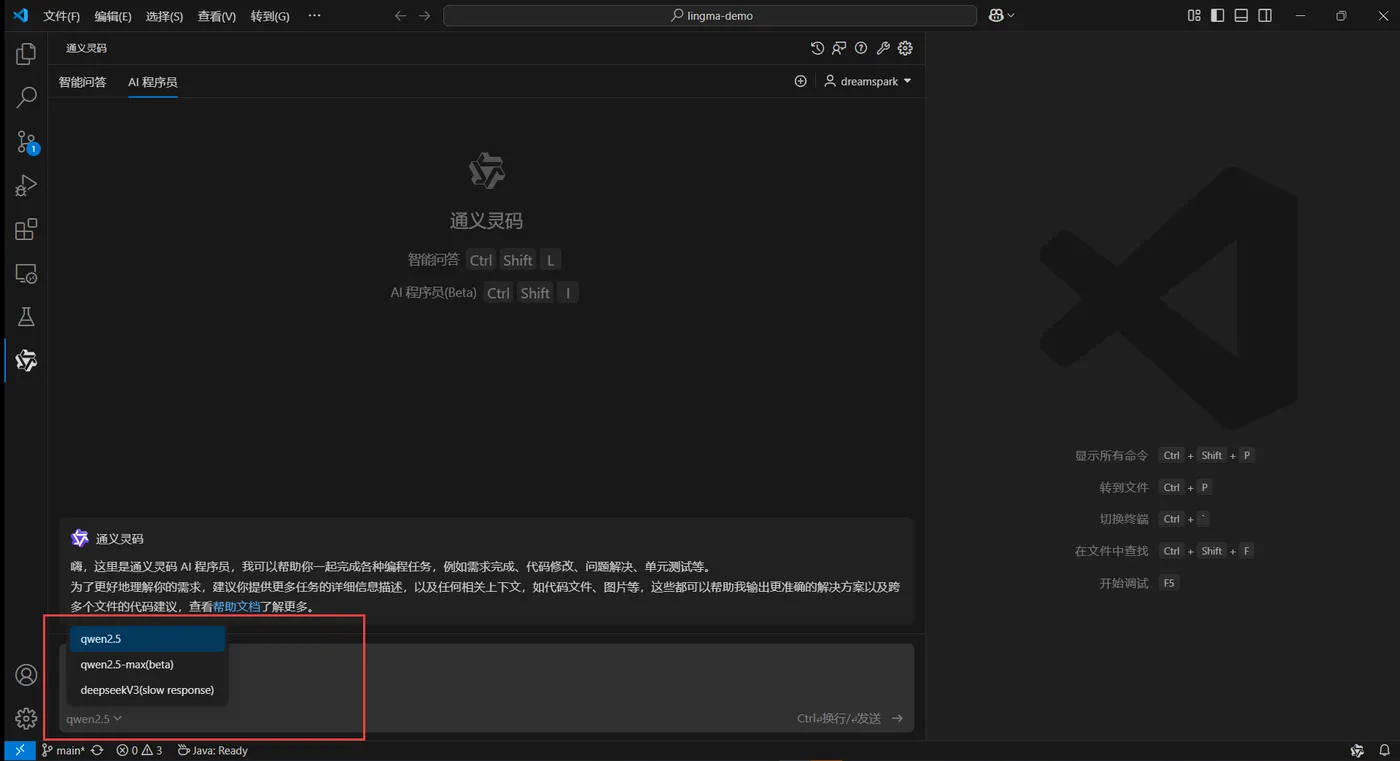The image size is (1400, 761).
Task: Switch to the AI 程序员 tab
Action: [153, 82]
